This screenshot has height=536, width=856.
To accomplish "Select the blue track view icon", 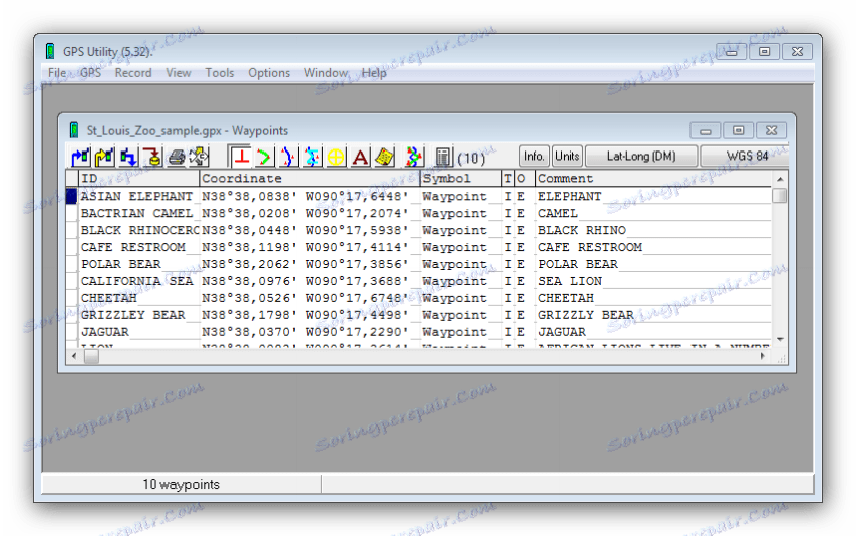I will point(288,157).
